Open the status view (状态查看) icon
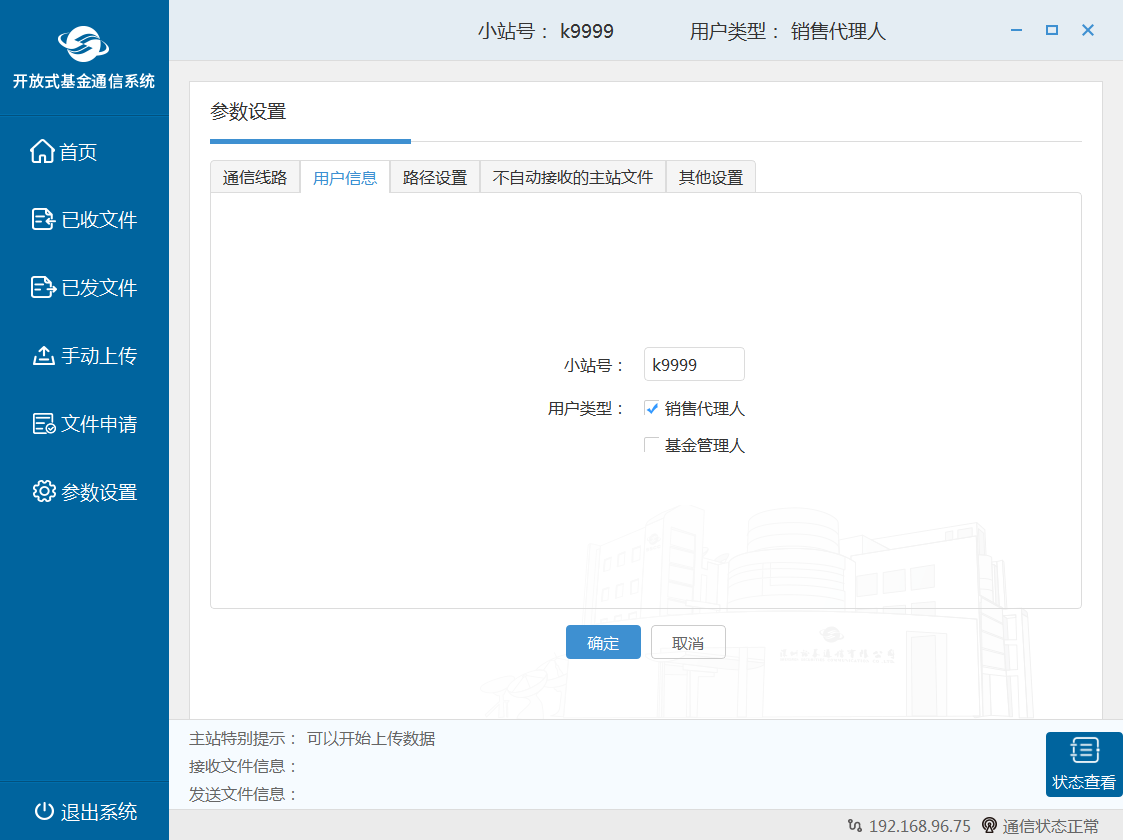 (x=1084, y=751)
